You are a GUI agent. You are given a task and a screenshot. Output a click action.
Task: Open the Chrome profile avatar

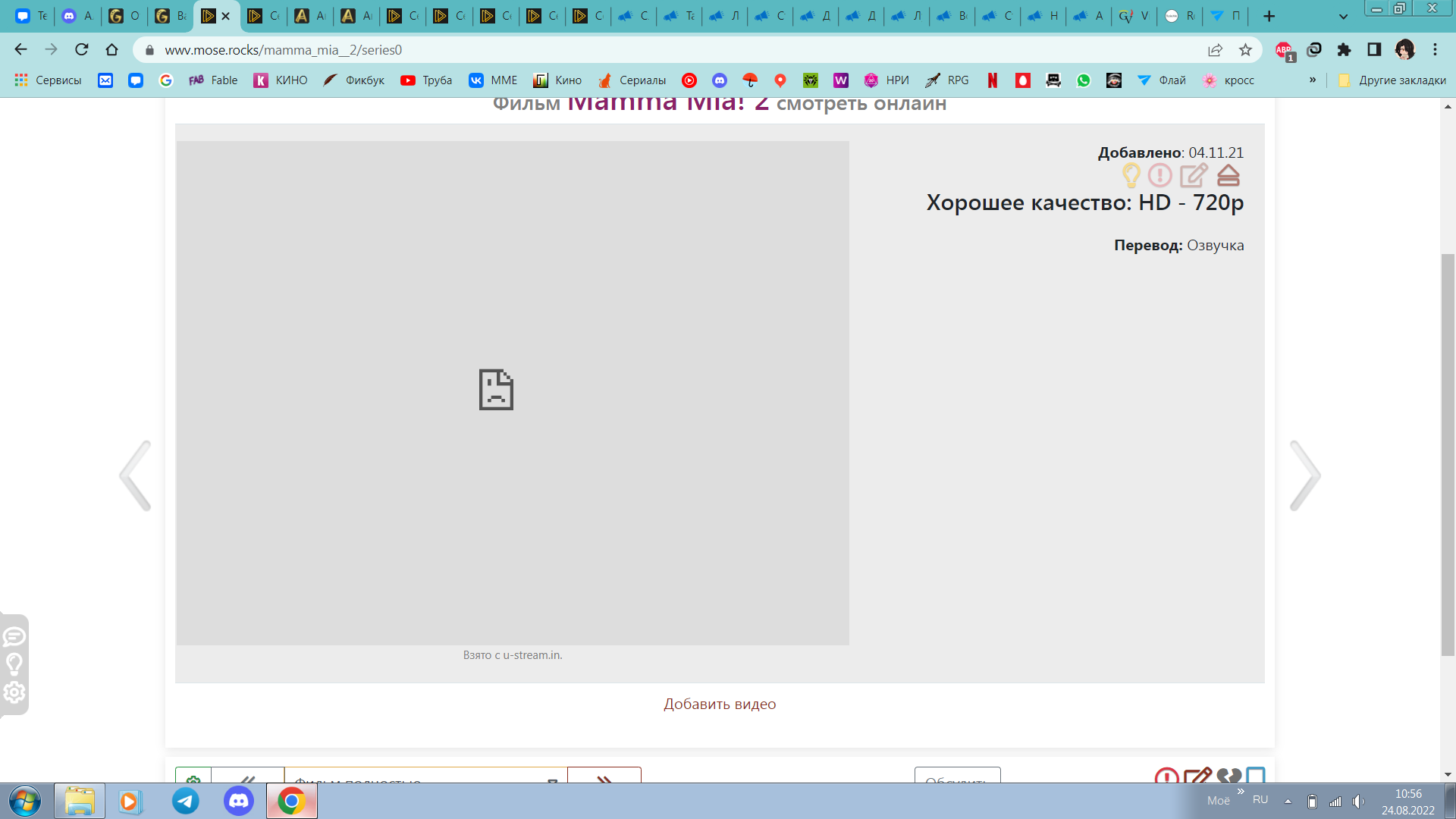coord(1404,50)
